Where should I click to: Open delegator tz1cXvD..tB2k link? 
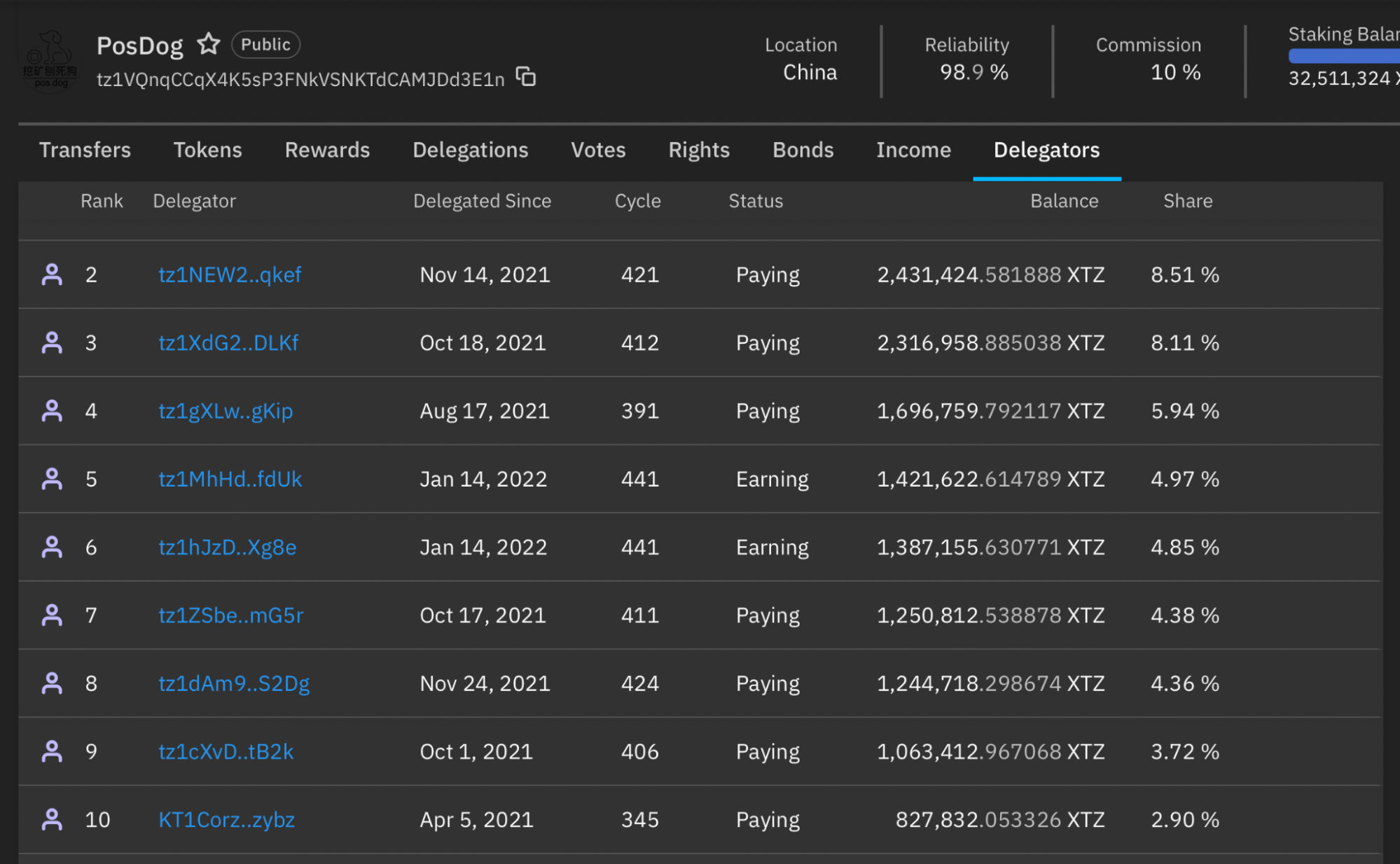[x=226, y=751]
